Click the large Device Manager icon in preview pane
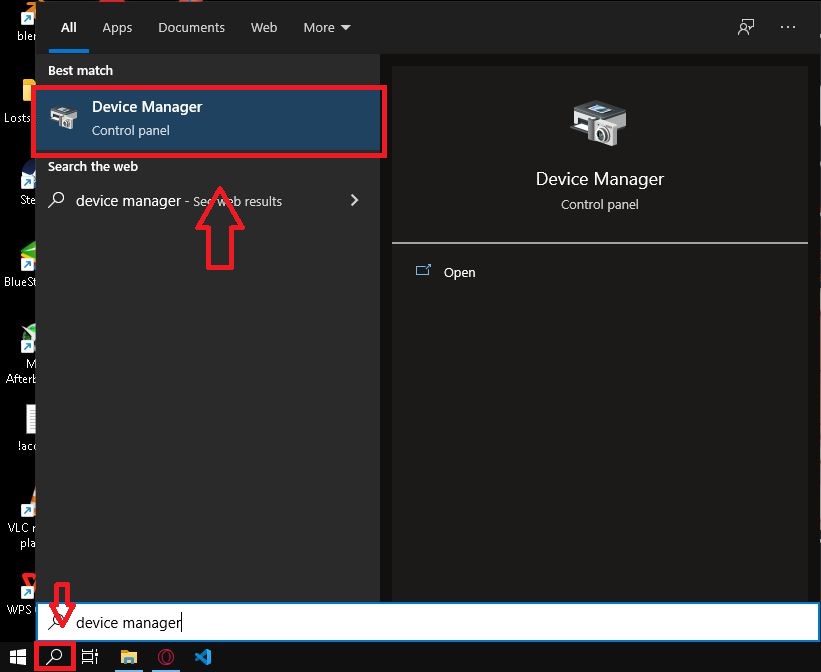Image resolution: width=821 pixels, height=672 pixels. click(x=599, y=124)
